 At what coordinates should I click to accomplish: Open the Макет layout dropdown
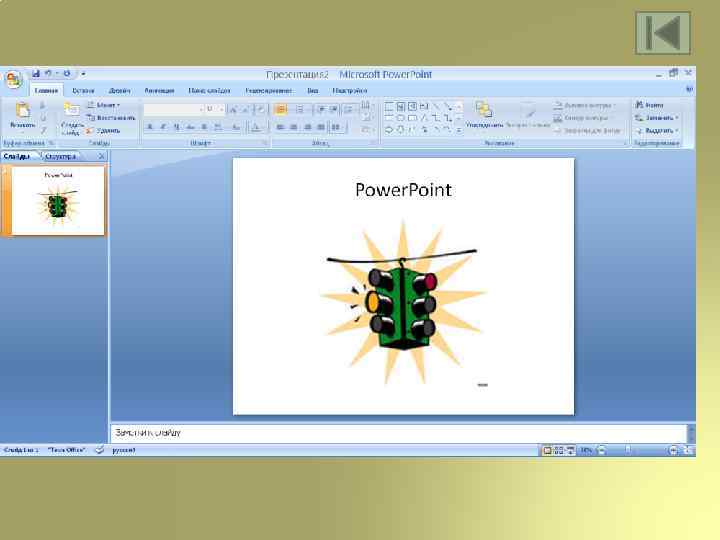[x=104, y=105]
